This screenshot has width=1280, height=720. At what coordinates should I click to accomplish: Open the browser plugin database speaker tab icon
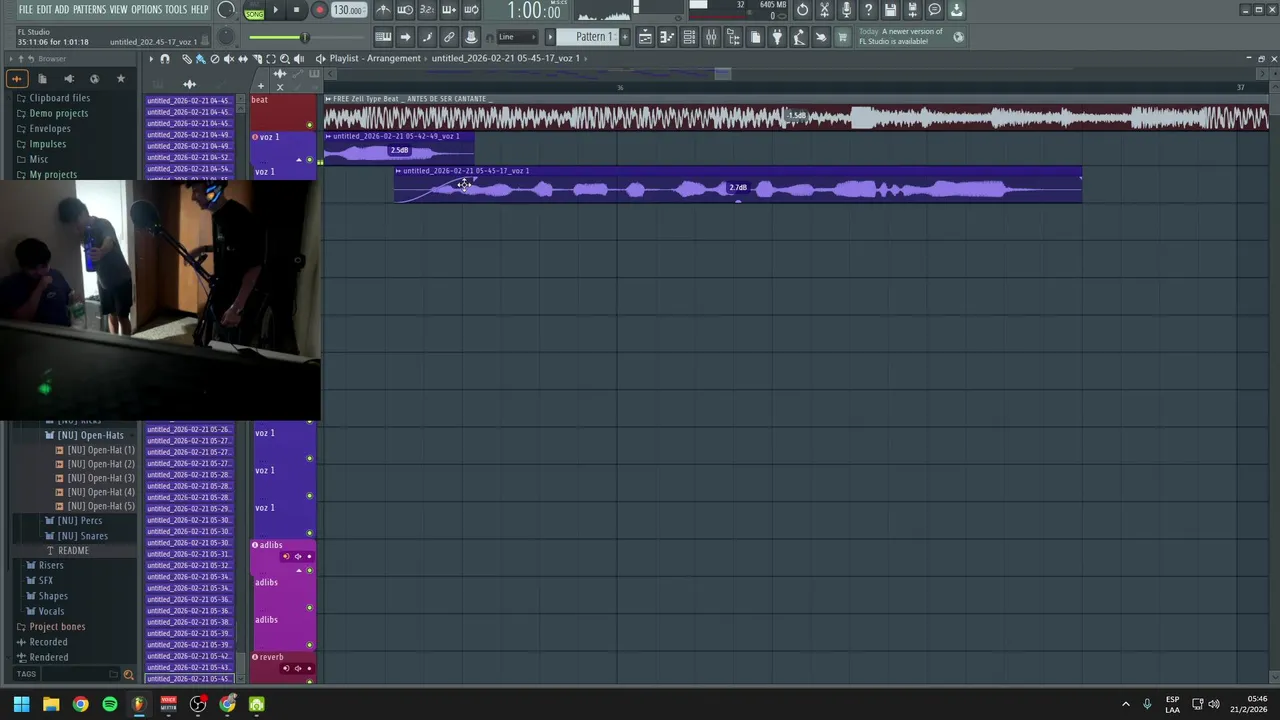coord(68,78)
